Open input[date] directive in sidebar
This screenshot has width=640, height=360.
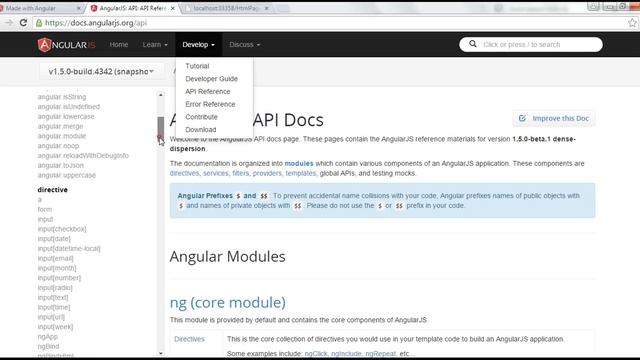click(x=54, y=239)
